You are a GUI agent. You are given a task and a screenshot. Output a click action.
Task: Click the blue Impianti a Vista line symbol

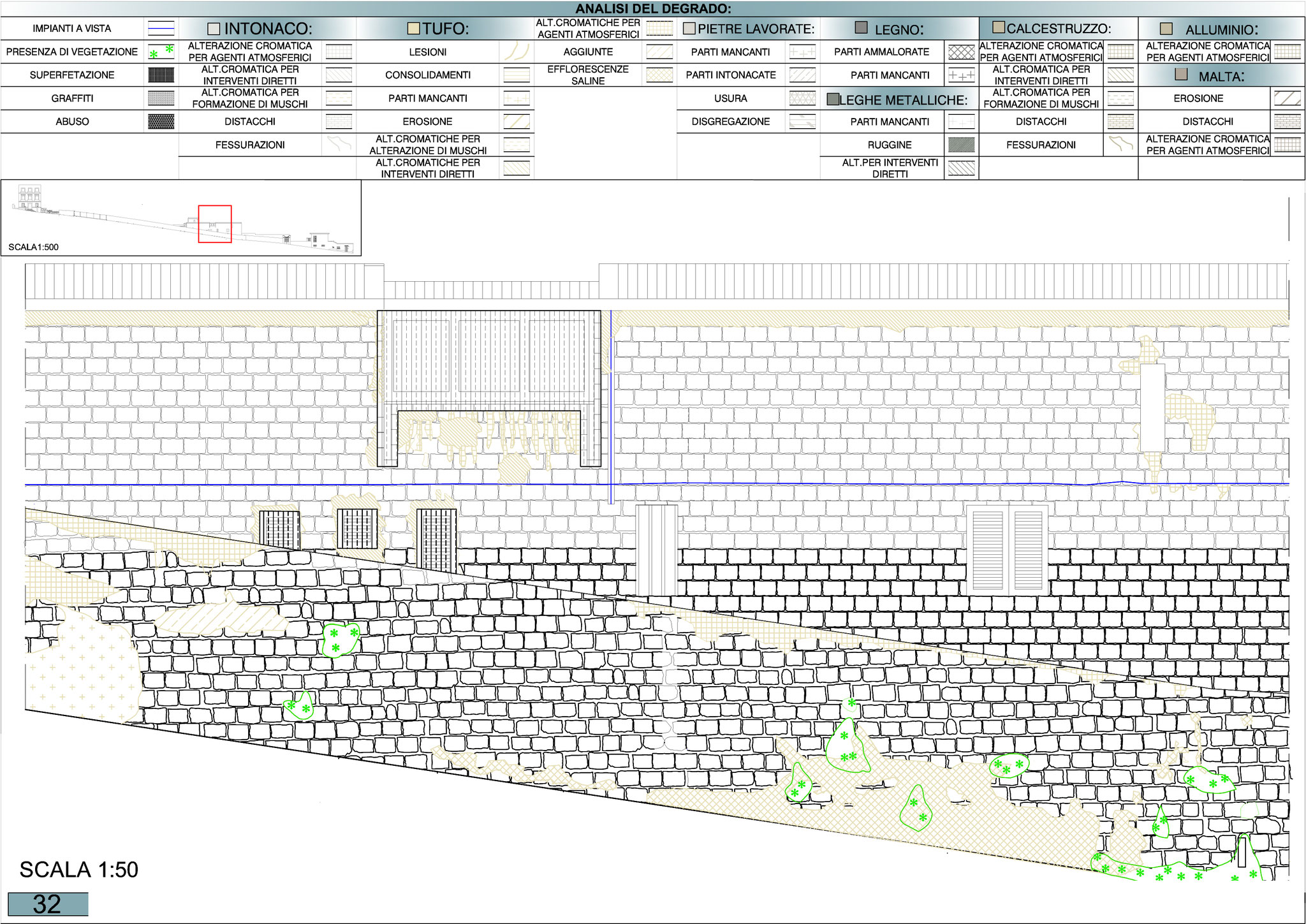(161, 29)
